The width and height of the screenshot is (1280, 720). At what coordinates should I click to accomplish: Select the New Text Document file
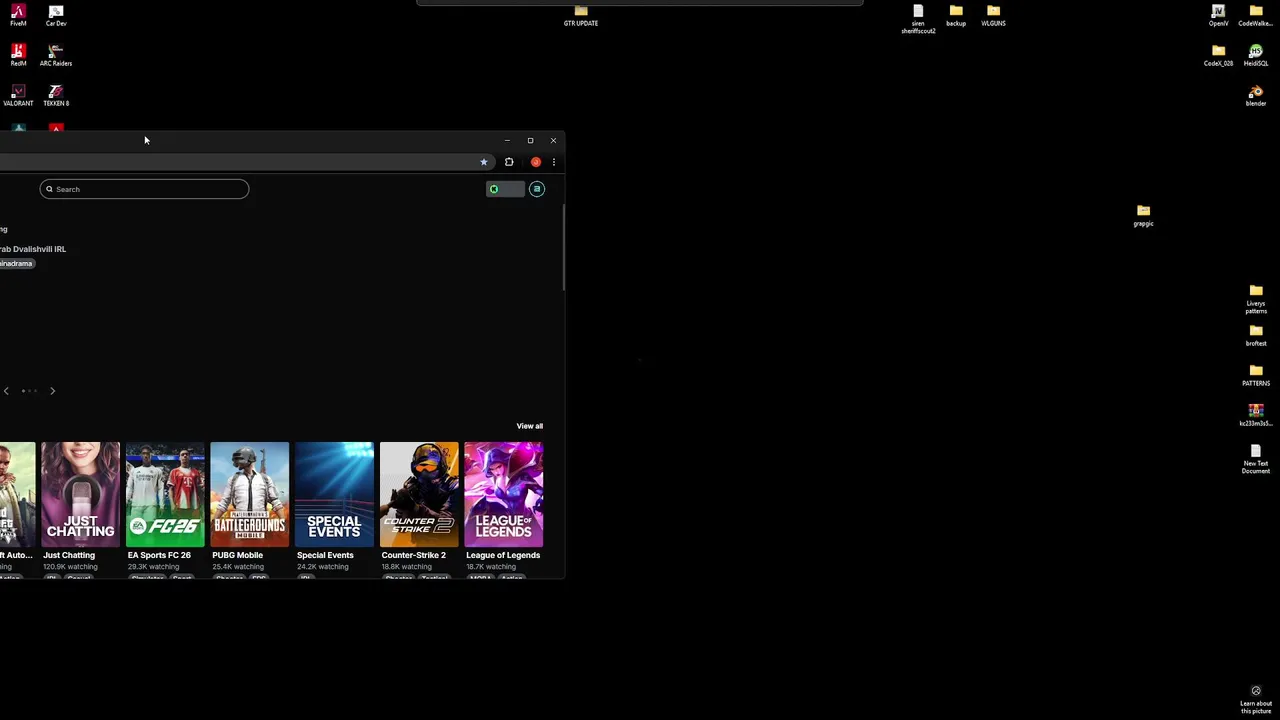click(1256, 459)
